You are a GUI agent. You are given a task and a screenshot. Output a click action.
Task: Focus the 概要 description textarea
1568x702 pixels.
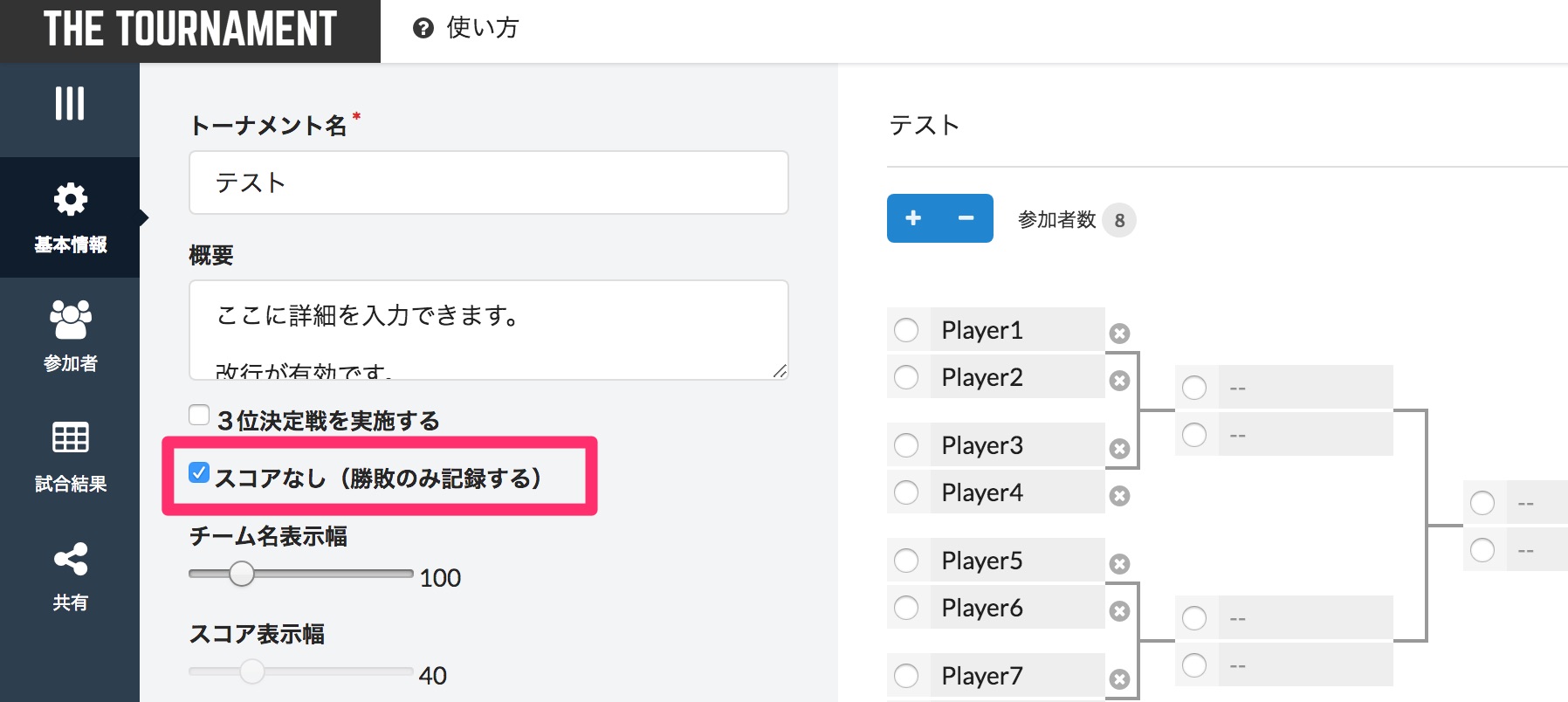tap(489, 329)
